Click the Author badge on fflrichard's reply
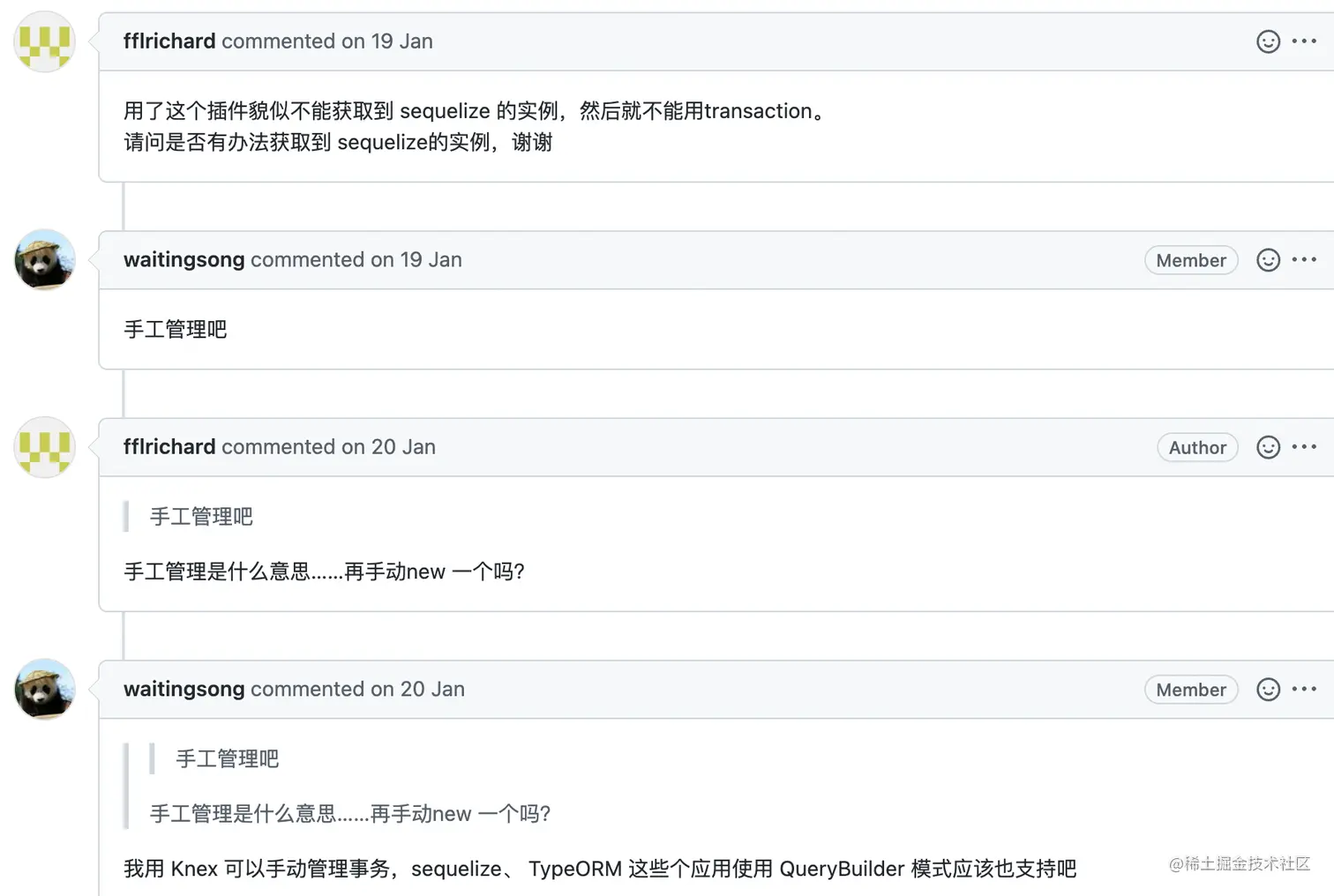Viewport: 1334px width, 896px height. click(1197, 447)
